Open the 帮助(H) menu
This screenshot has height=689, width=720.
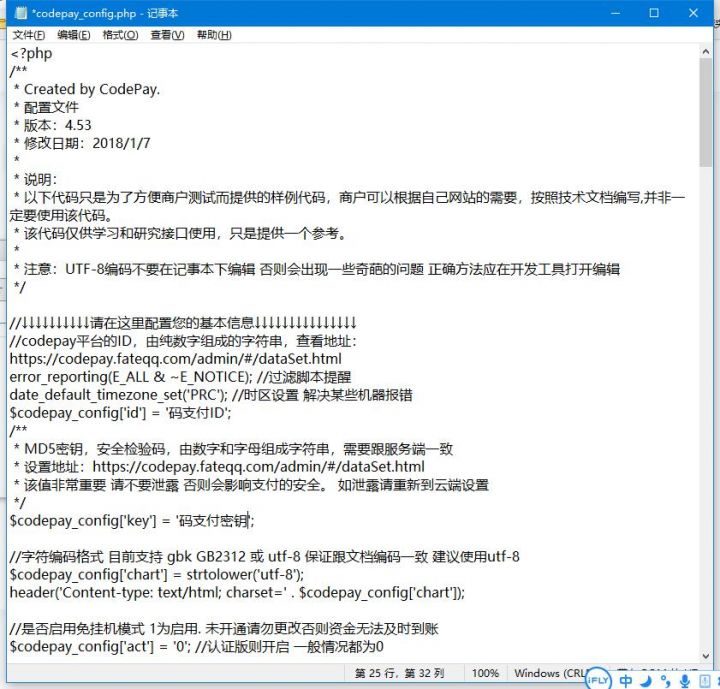click(x=214, y=35)
